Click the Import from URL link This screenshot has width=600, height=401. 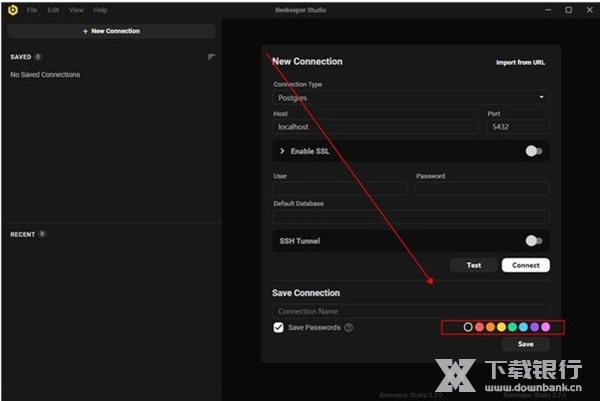point(522,62)
